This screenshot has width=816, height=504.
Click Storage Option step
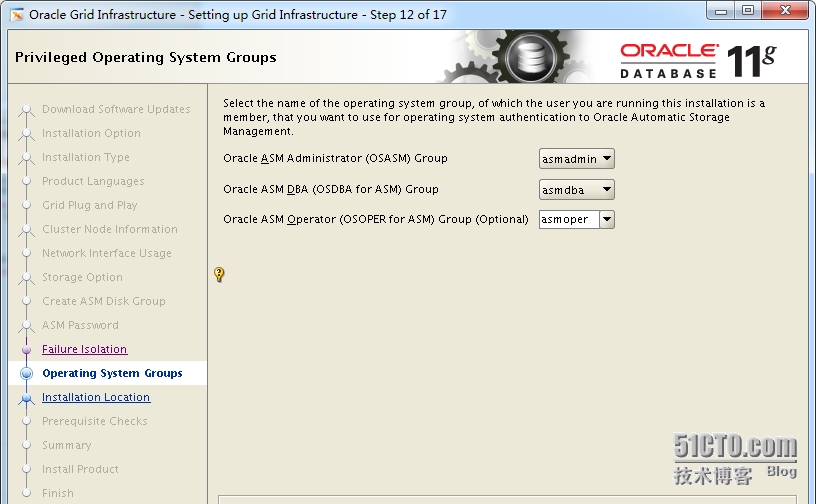[82, 277]
